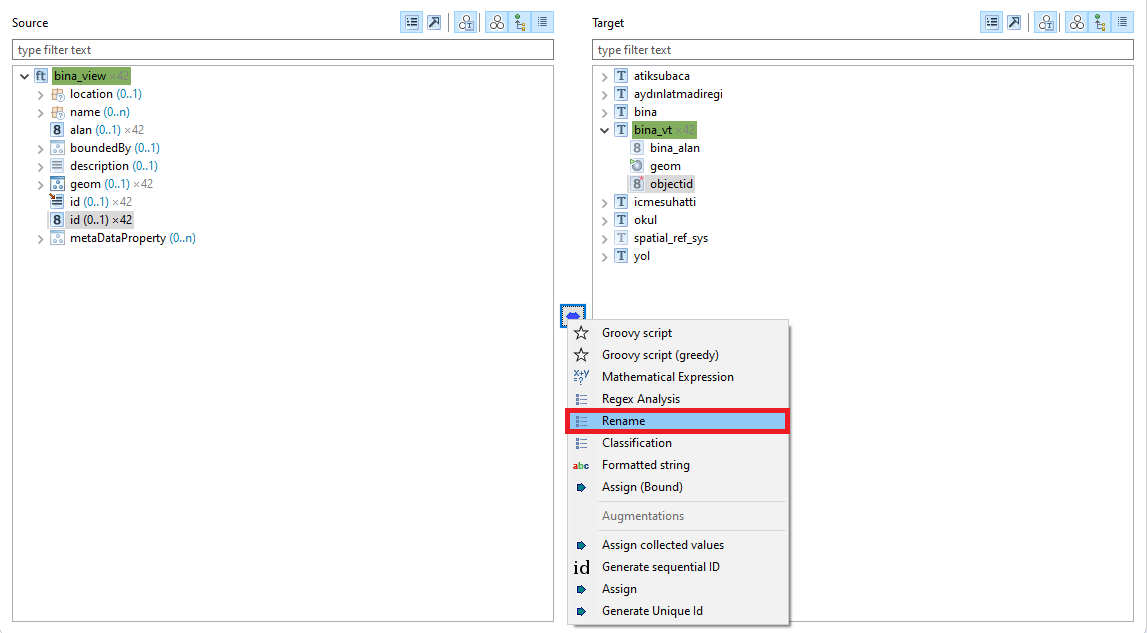Screen dimensions: 1147x633
Task: Click the Source panel diagonal arrow icon
Action: 435,23
